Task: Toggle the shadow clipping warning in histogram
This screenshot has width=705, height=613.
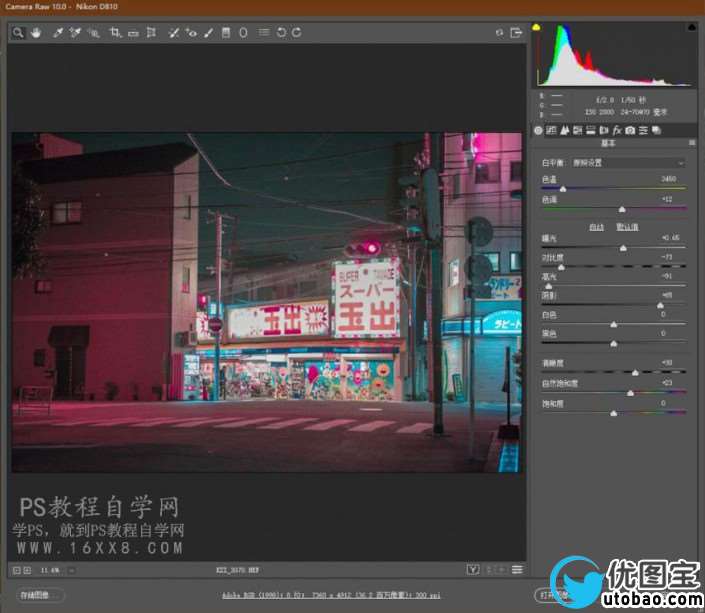Action: point(536,27)
